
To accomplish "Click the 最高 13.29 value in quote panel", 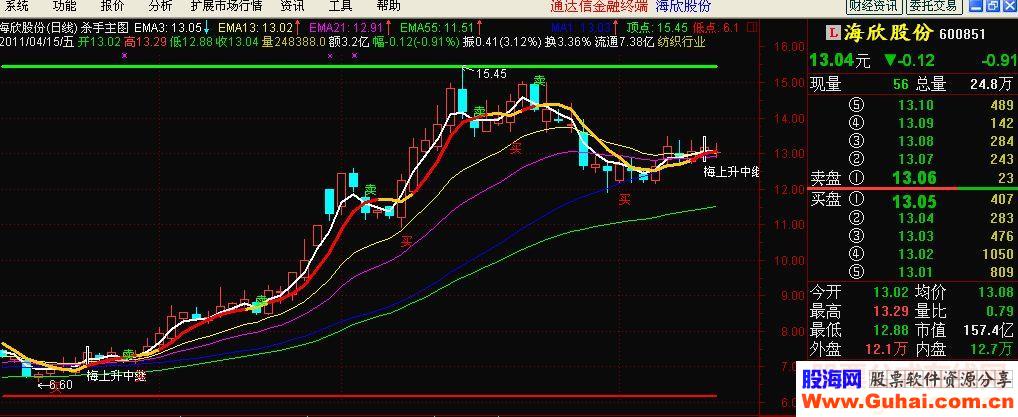I will [x=891, y=312].
